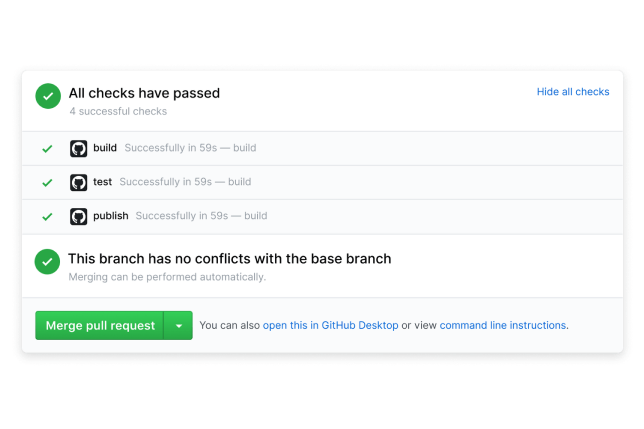The image size is (644, 429).
Task: Click the green checkmark next to test
Action: click(x=47, y=183)
